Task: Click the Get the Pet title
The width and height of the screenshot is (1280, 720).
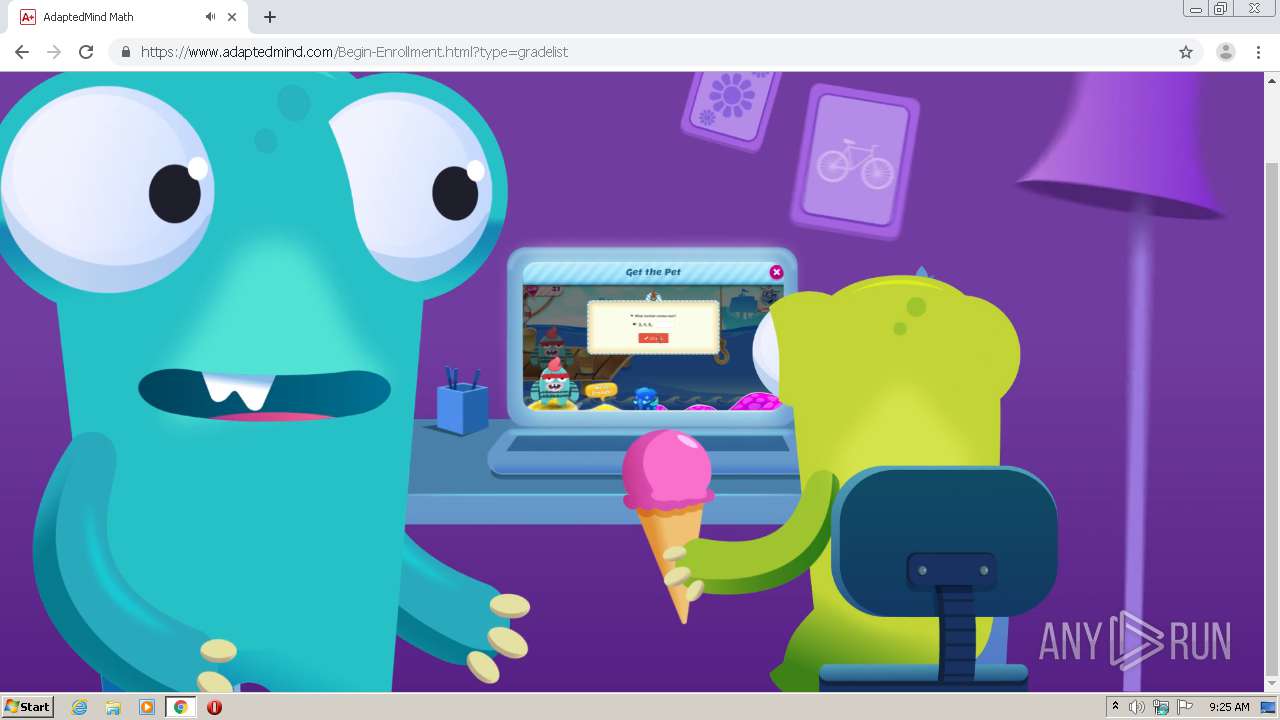Action: pyautogui.click(x=653, y=272)
